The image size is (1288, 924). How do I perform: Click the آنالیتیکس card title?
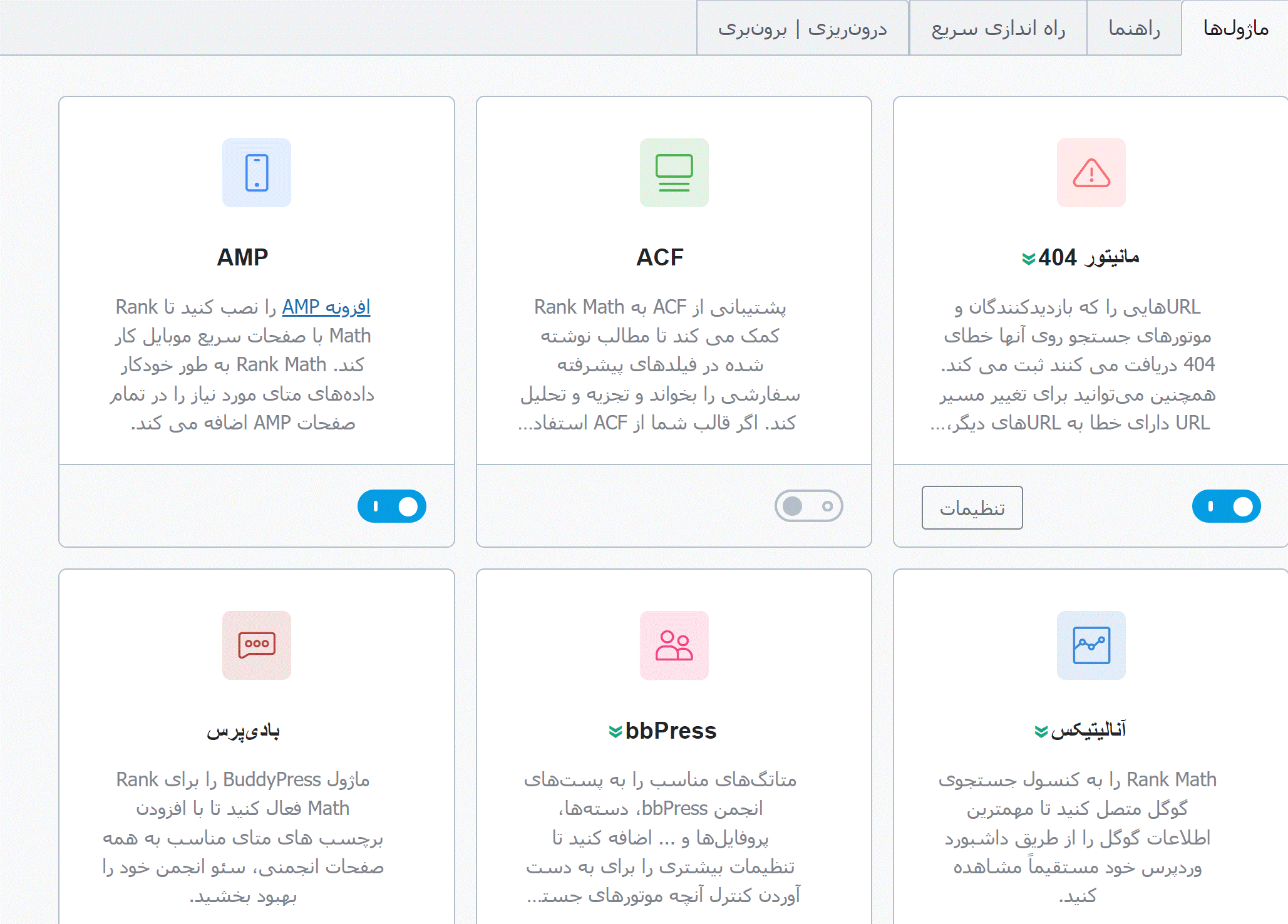click(x=1088, y=731)
